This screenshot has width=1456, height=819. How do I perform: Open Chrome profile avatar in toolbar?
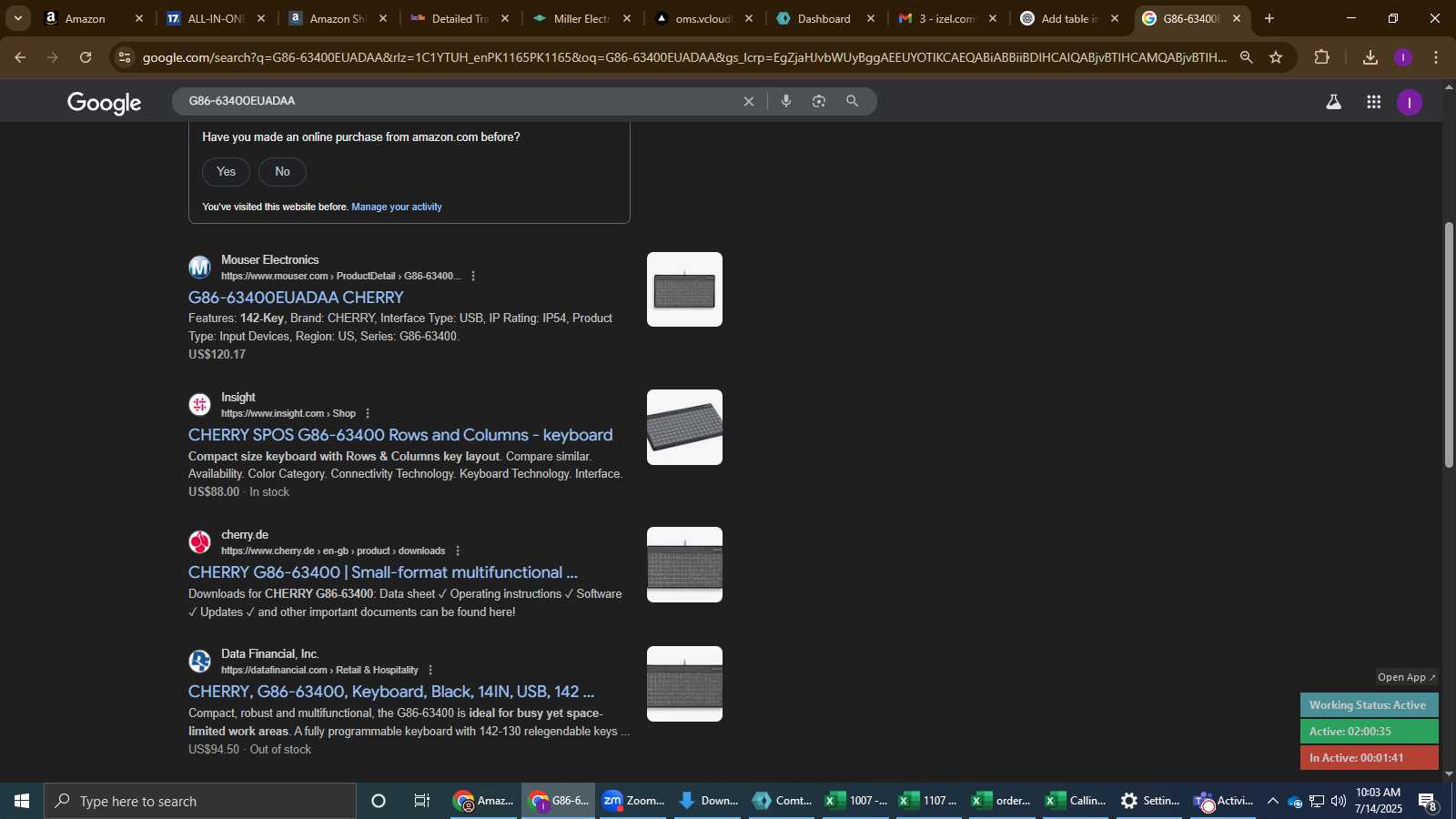coord(1403,57)
